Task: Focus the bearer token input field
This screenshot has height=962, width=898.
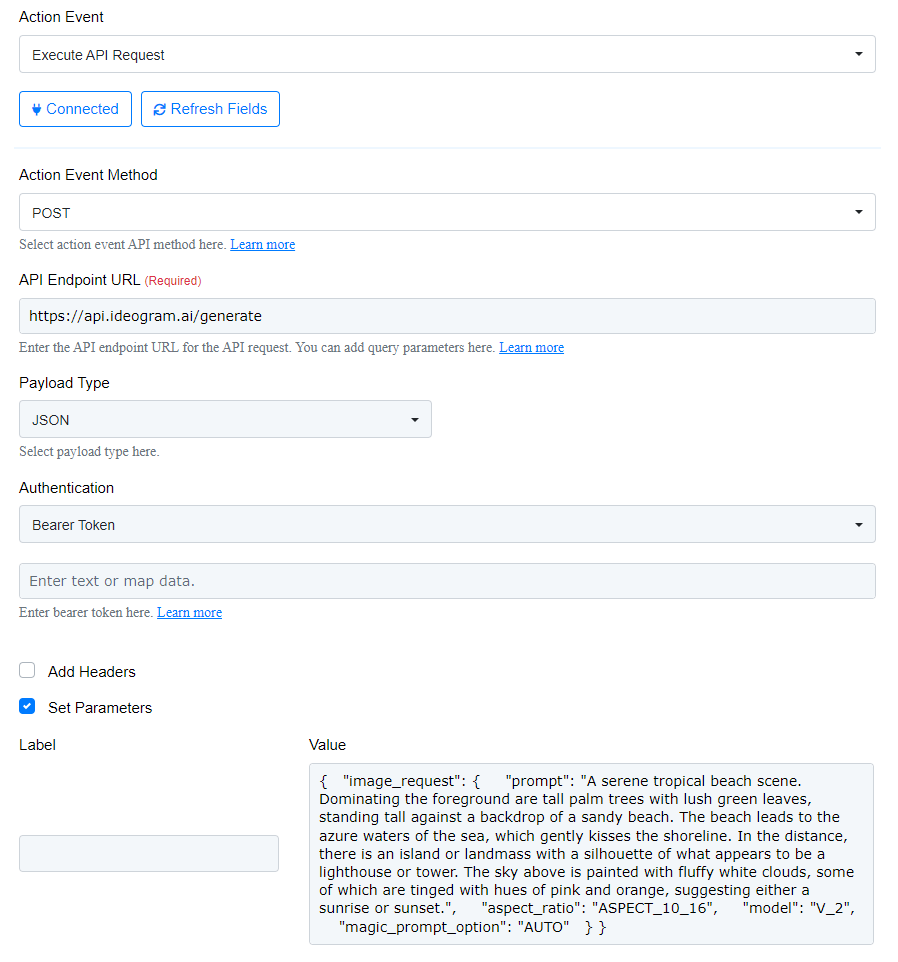Action: coord(447,581)
